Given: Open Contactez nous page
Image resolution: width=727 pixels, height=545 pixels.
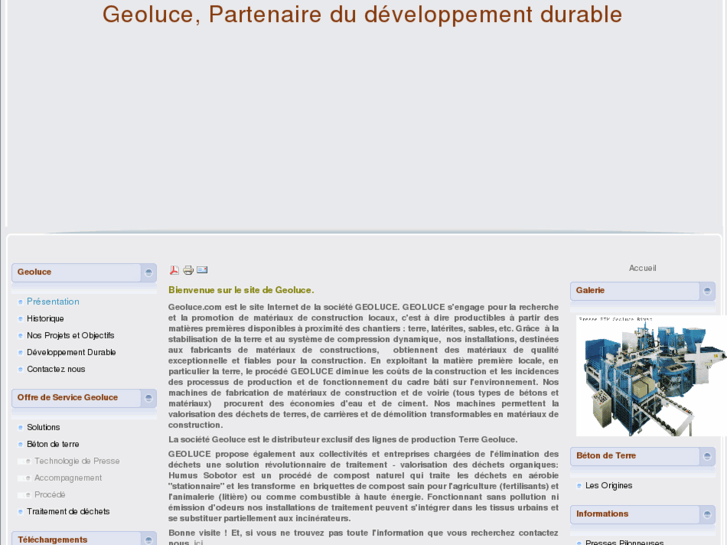Looking at the screenshot, I should point(56,369).
